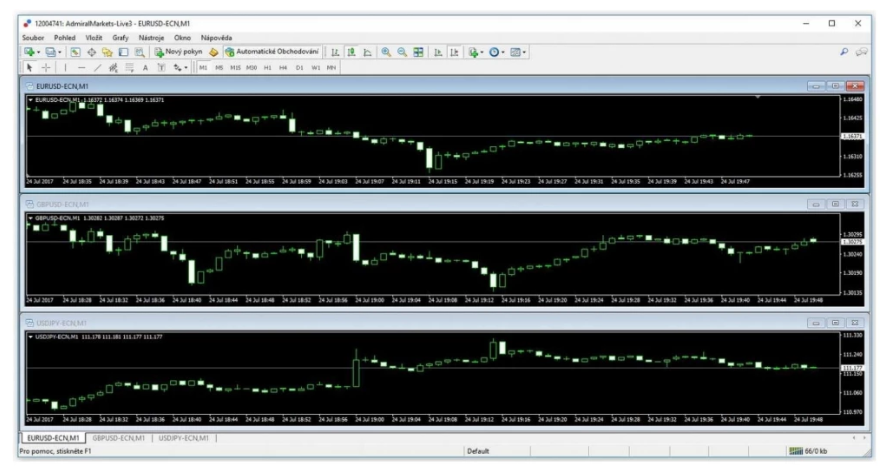888x475 pixels.
Task: Open the Vložit menu
Action: [x=94, y=37]
